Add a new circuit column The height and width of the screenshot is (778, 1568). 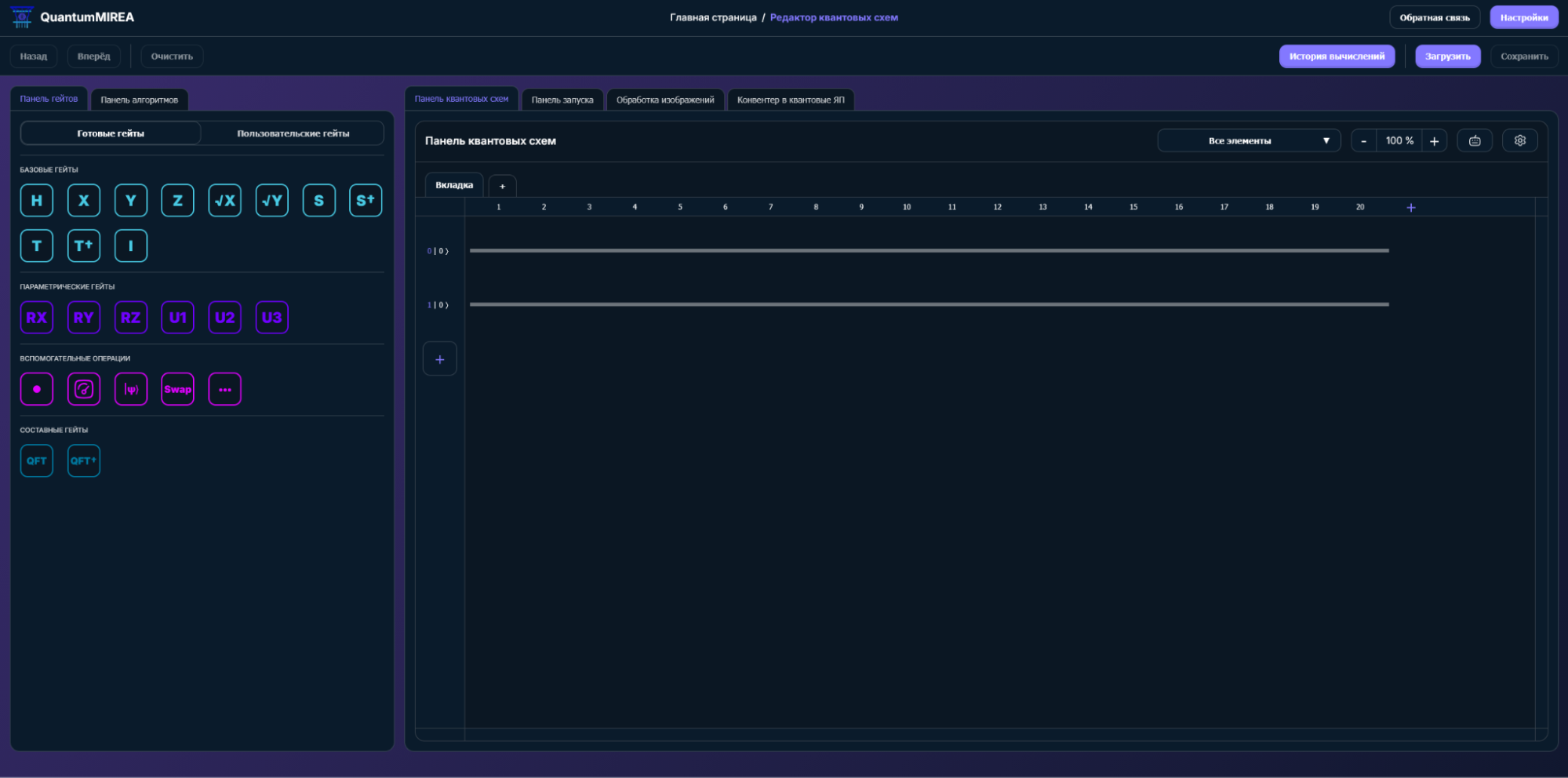pos(1411,208)
